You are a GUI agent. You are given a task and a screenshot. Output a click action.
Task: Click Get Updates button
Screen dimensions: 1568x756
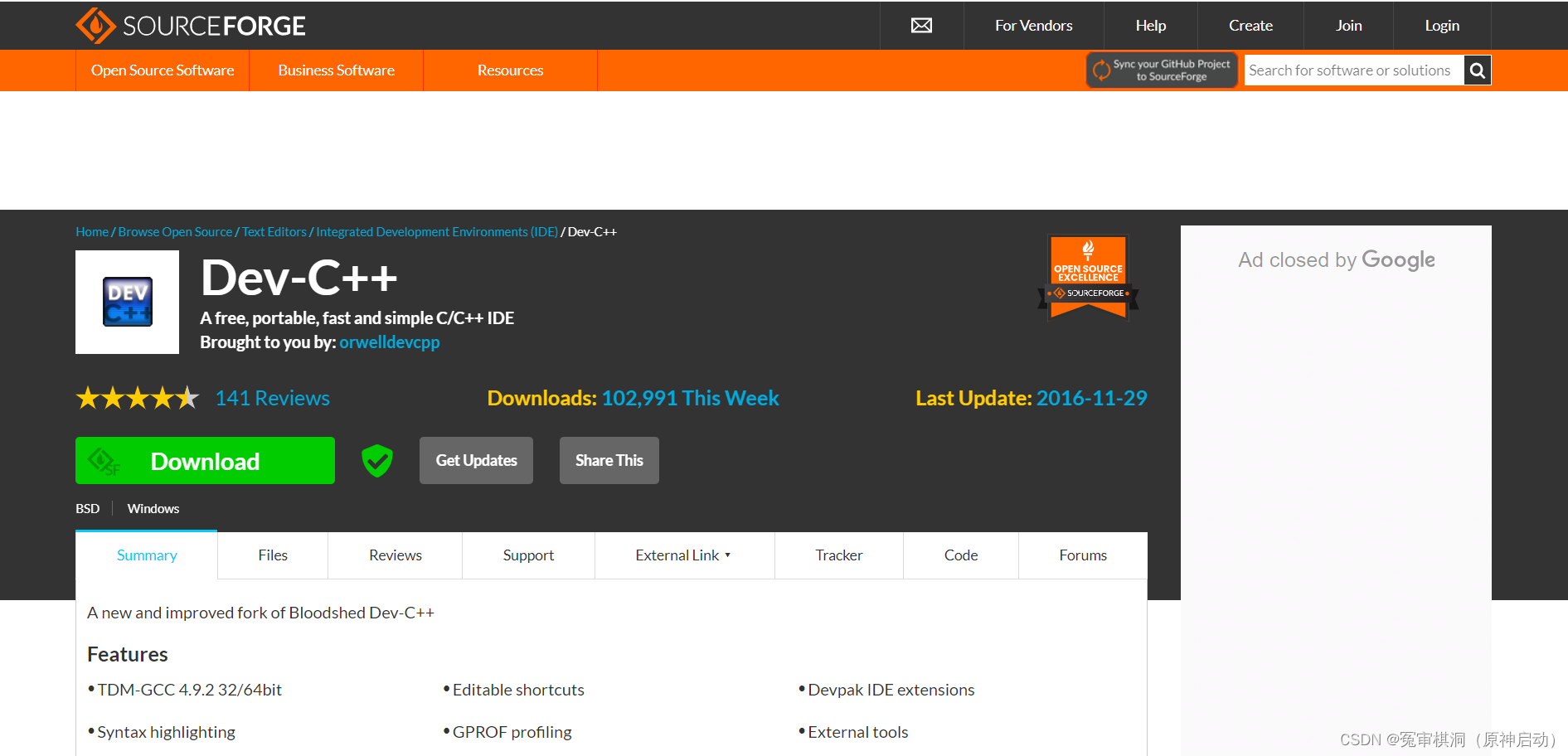point(476,460)
